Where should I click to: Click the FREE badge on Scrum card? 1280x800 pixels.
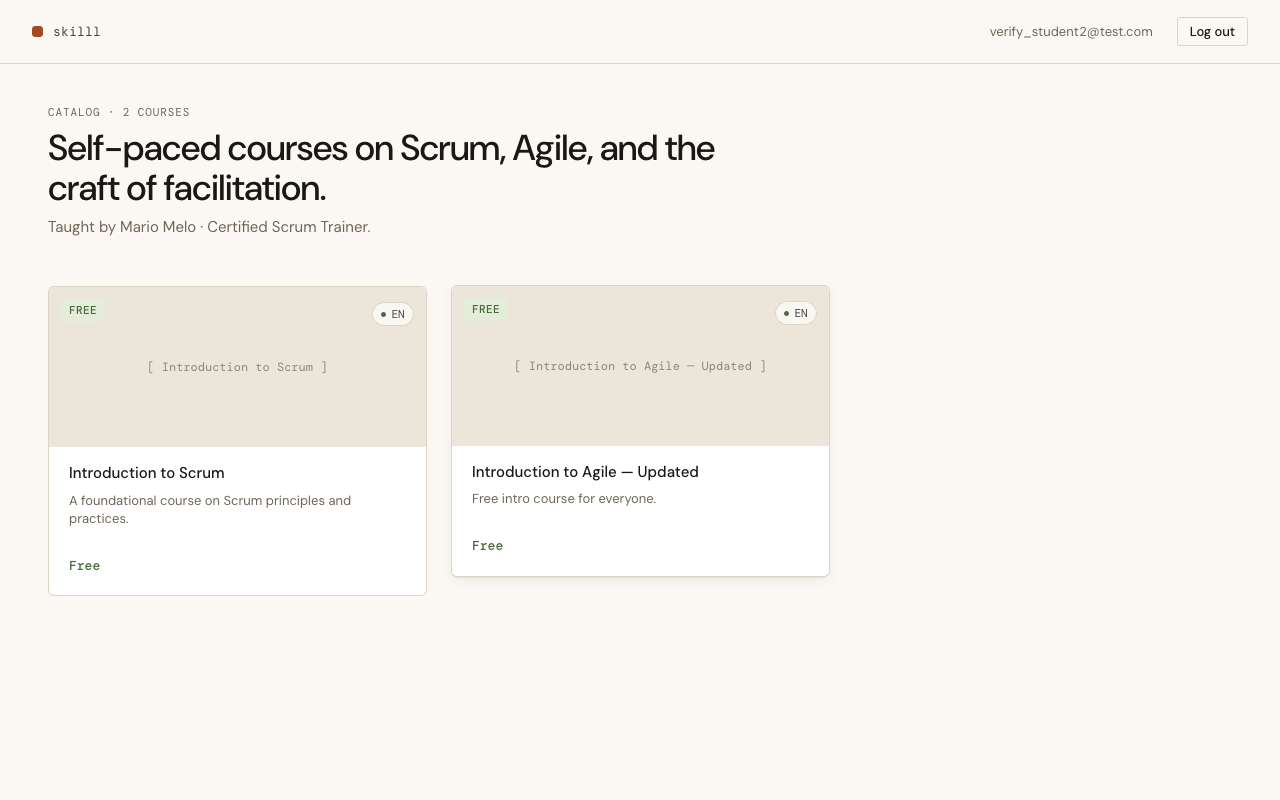83,311
